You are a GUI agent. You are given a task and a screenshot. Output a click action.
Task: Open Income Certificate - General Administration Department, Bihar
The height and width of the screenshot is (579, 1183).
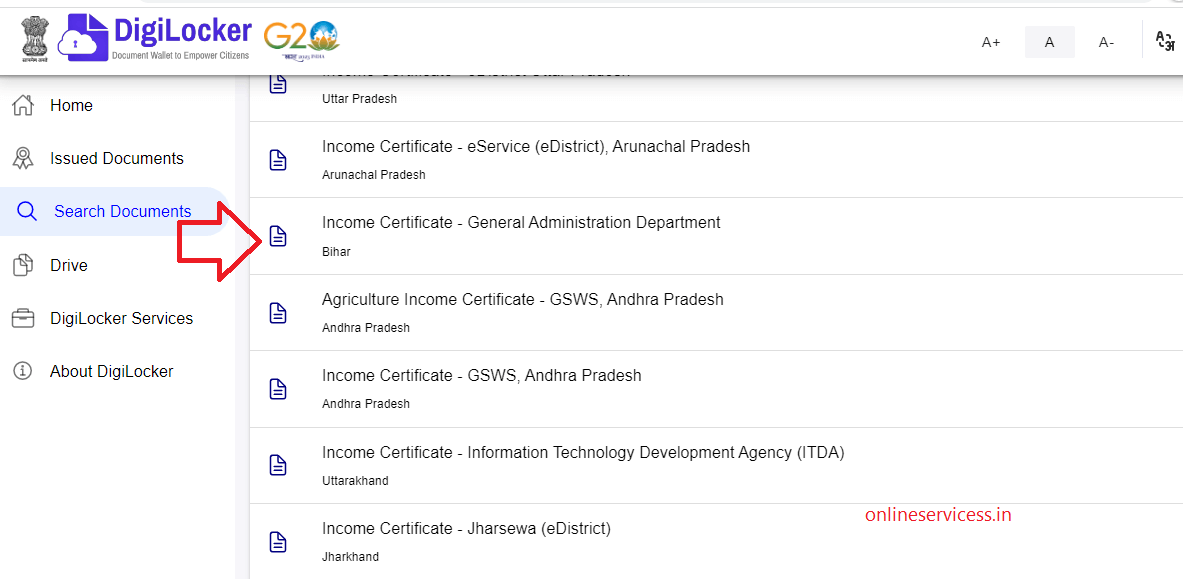[521, 222]
